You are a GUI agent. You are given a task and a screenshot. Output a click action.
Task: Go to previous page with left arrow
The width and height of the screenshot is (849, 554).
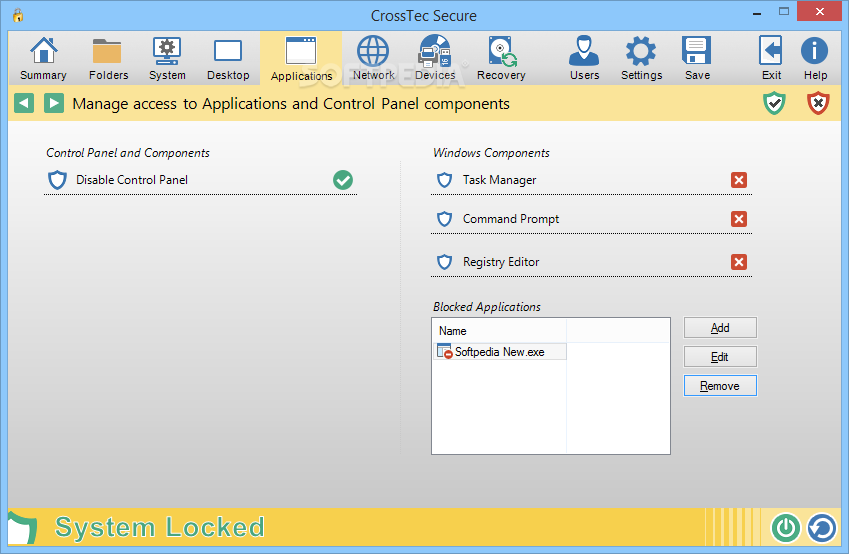[x=24, y=103]
